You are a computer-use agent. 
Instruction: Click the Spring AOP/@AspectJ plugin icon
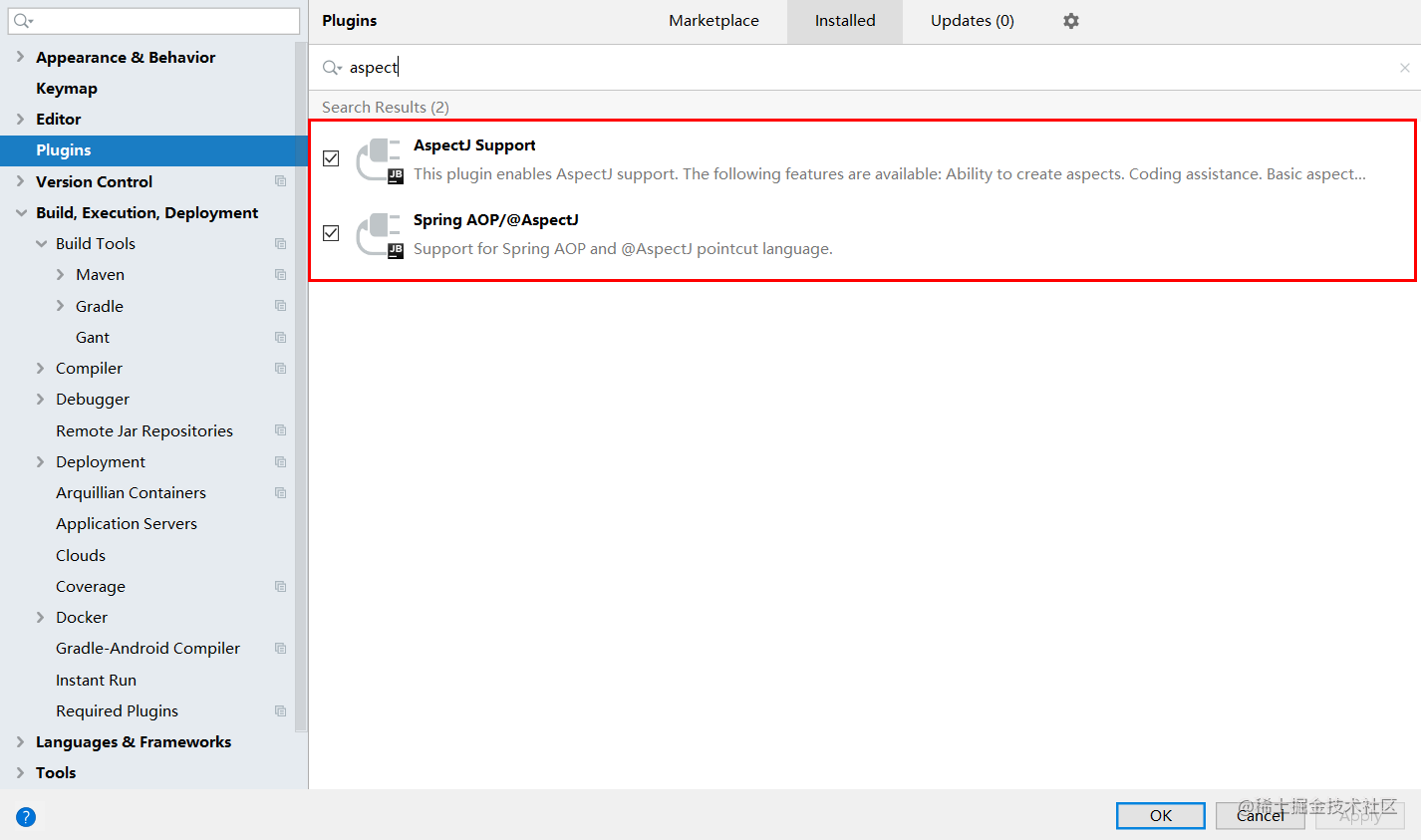click(380, 235)
